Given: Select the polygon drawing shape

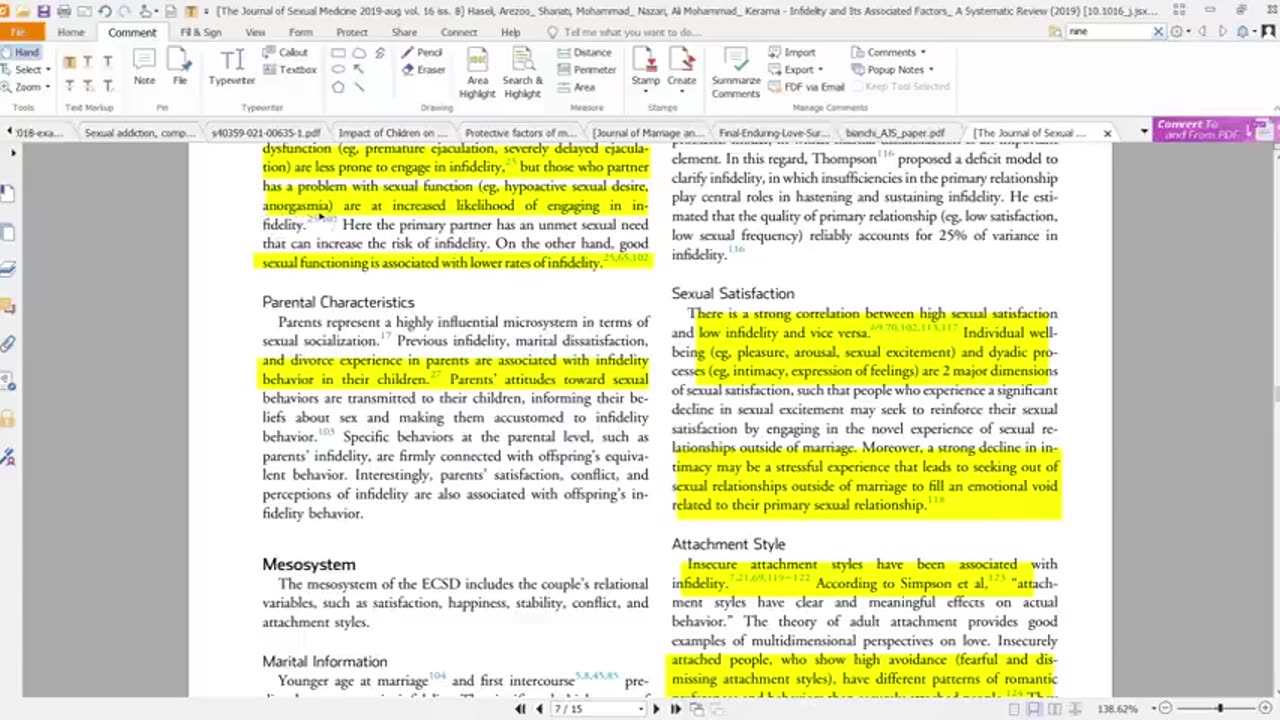Looking at the screenshot, I should [338, 87].
